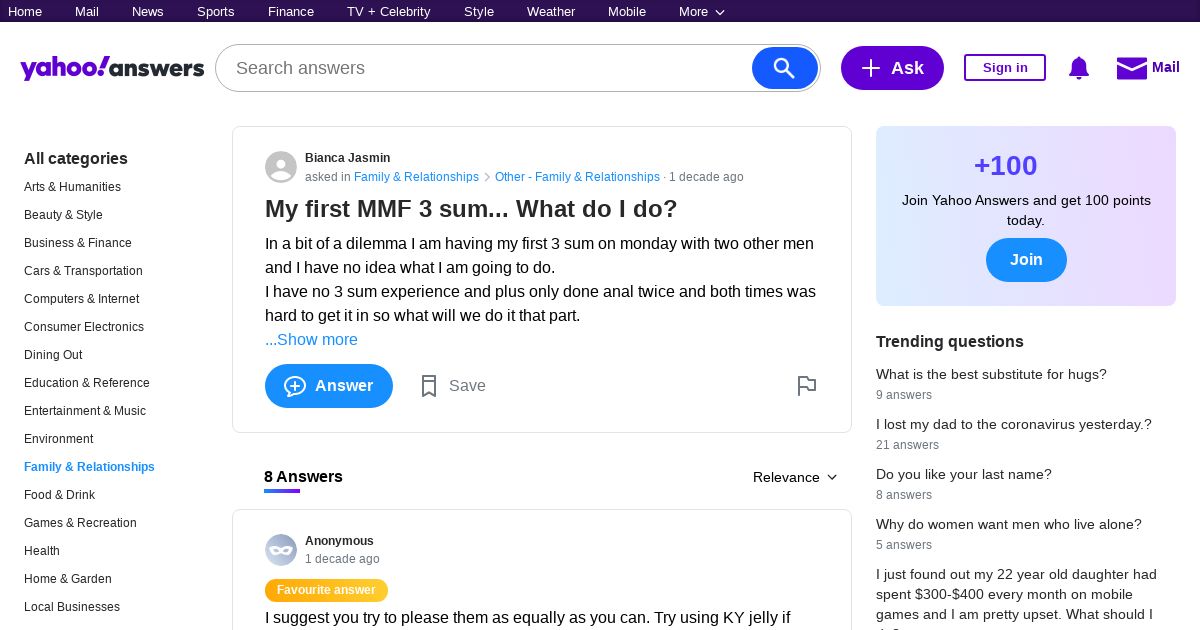This screenshot has width=1200, height=630.
Task: Click the Sign in button
Action: (1004, 68)
